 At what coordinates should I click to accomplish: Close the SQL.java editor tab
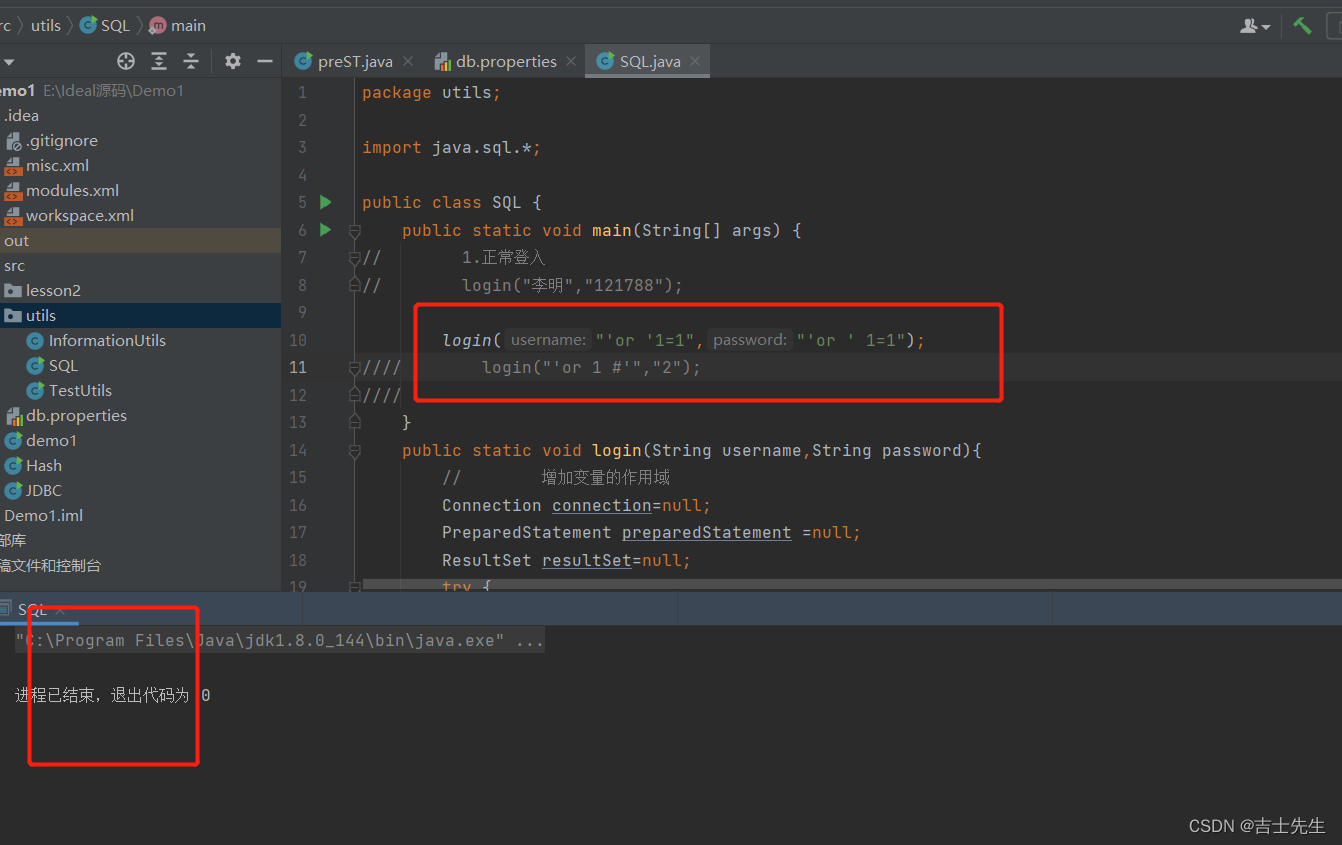coord(695,61)
